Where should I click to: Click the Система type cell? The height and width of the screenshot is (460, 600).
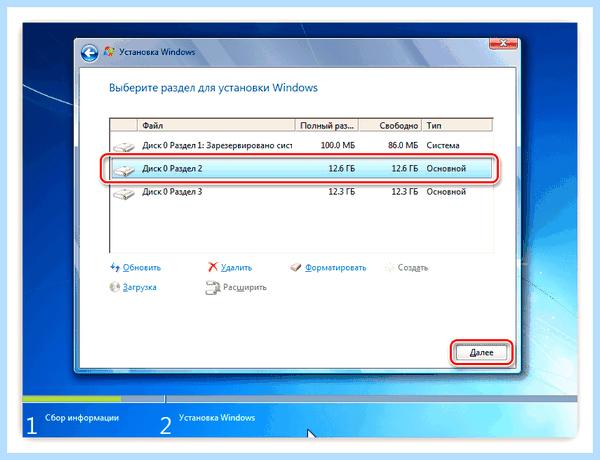443,145
